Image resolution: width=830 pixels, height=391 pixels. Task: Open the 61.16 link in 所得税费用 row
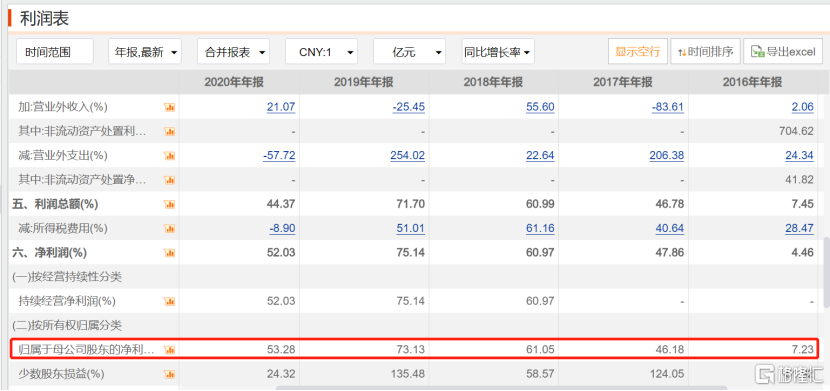coord(540,229)
